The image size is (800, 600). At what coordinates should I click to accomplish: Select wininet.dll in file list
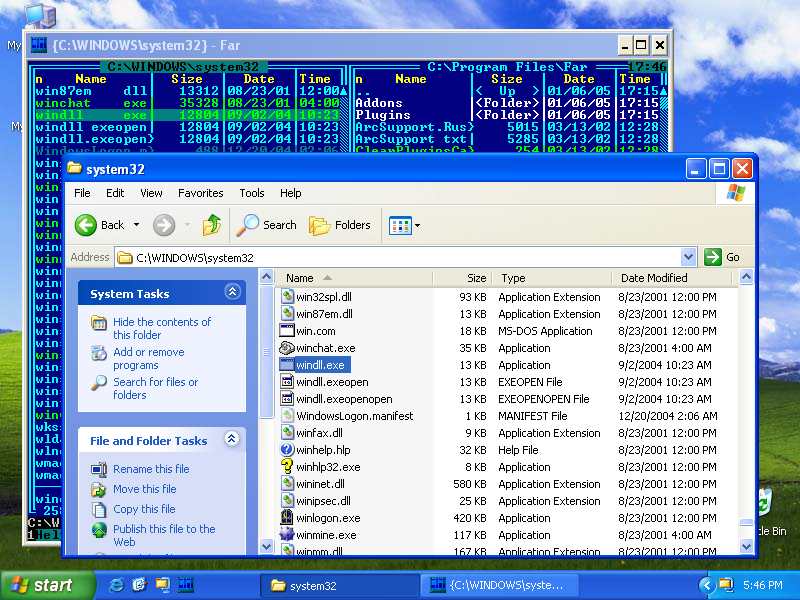320,484
